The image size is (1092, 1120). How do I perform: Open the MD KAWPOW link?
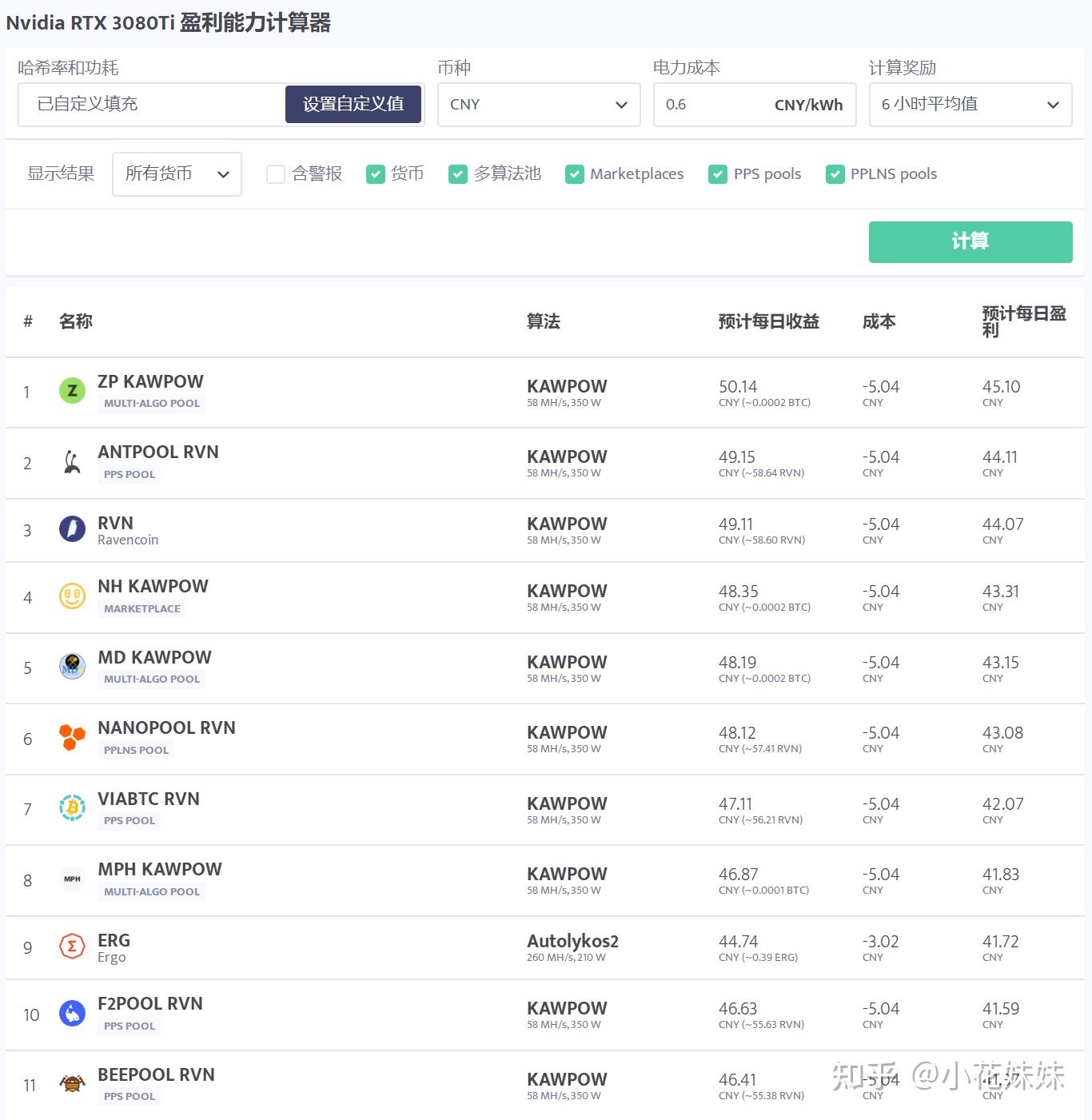(154, 657)
